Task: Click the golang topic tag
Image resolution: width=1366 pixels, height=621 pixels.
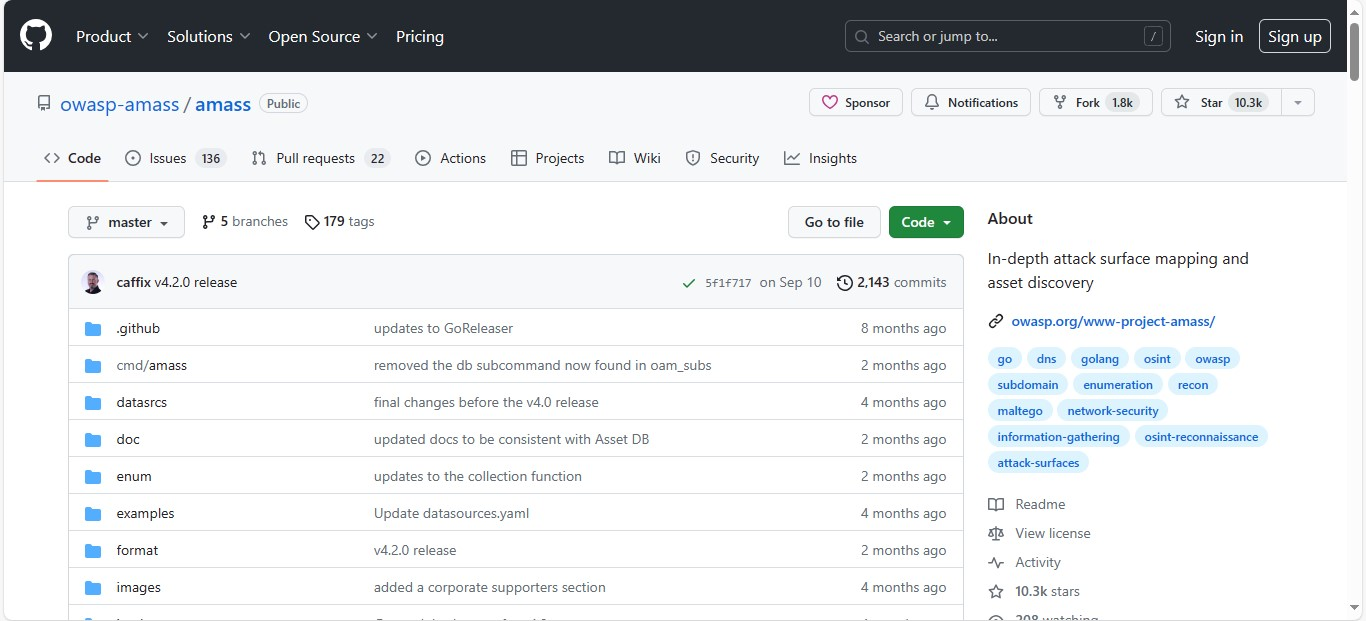Action: (1100, 359)
